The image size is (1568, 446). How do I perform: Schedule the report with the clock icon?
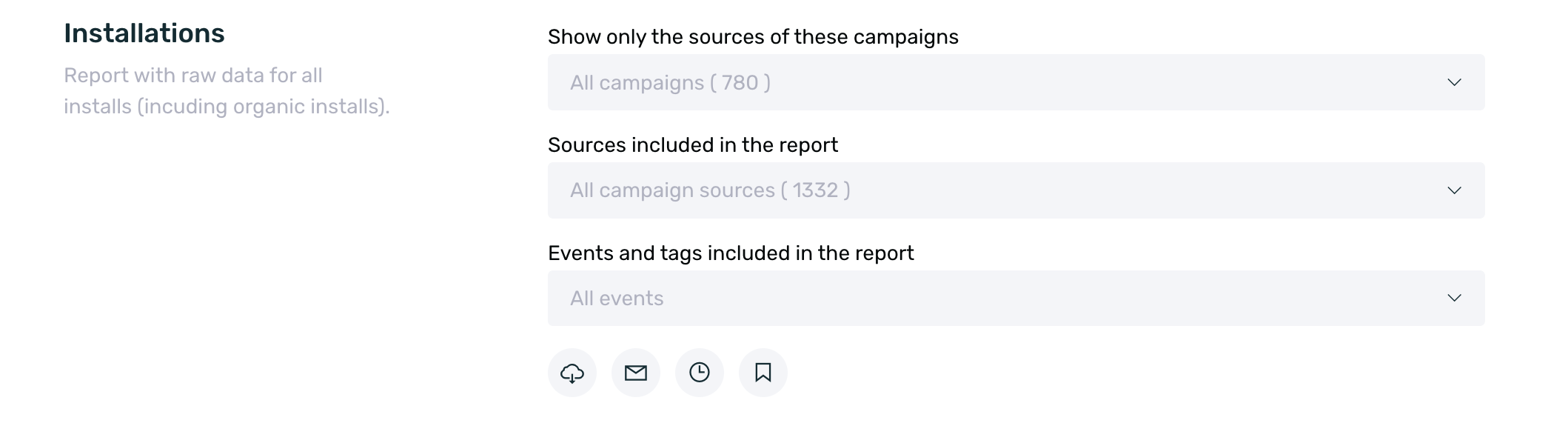(699, 373)
